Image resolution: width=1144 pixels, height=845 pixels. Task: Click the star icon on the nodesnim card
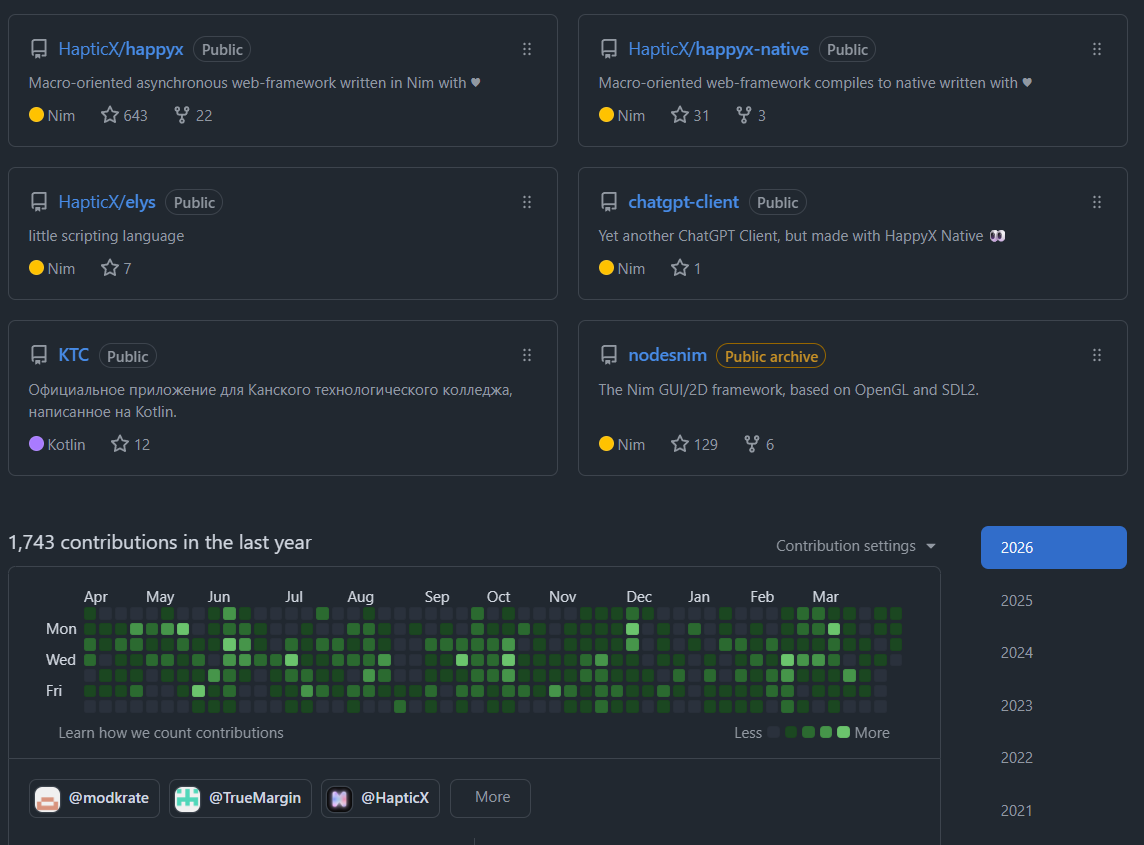point(679,443)
